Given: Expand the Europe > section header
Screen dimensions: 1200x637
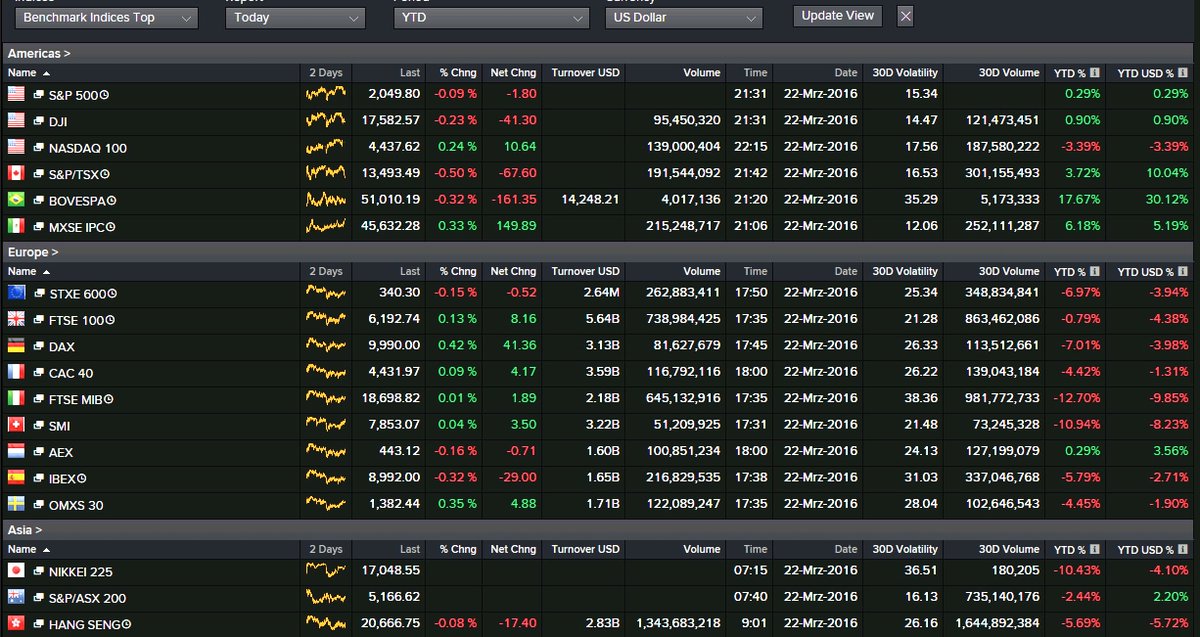Looking at the screenshot, I should coord(33,252).
